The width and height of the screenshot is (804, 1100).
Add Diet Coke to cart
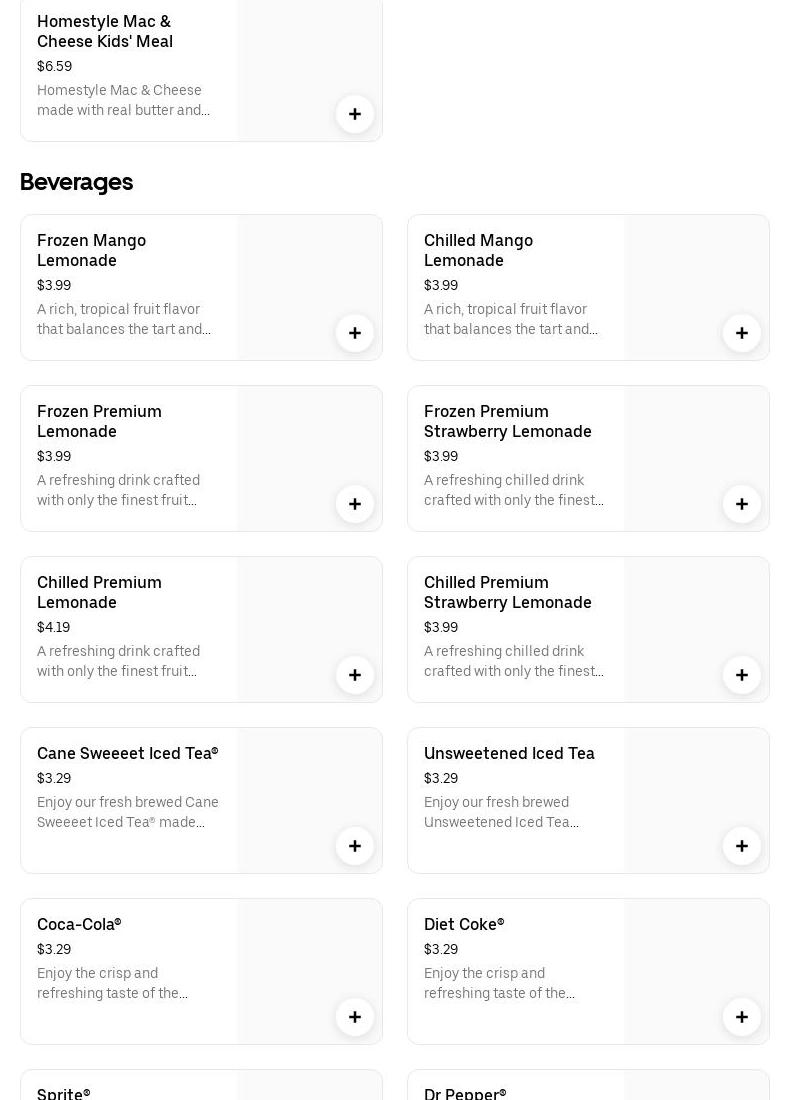(x=742, y=1017)
